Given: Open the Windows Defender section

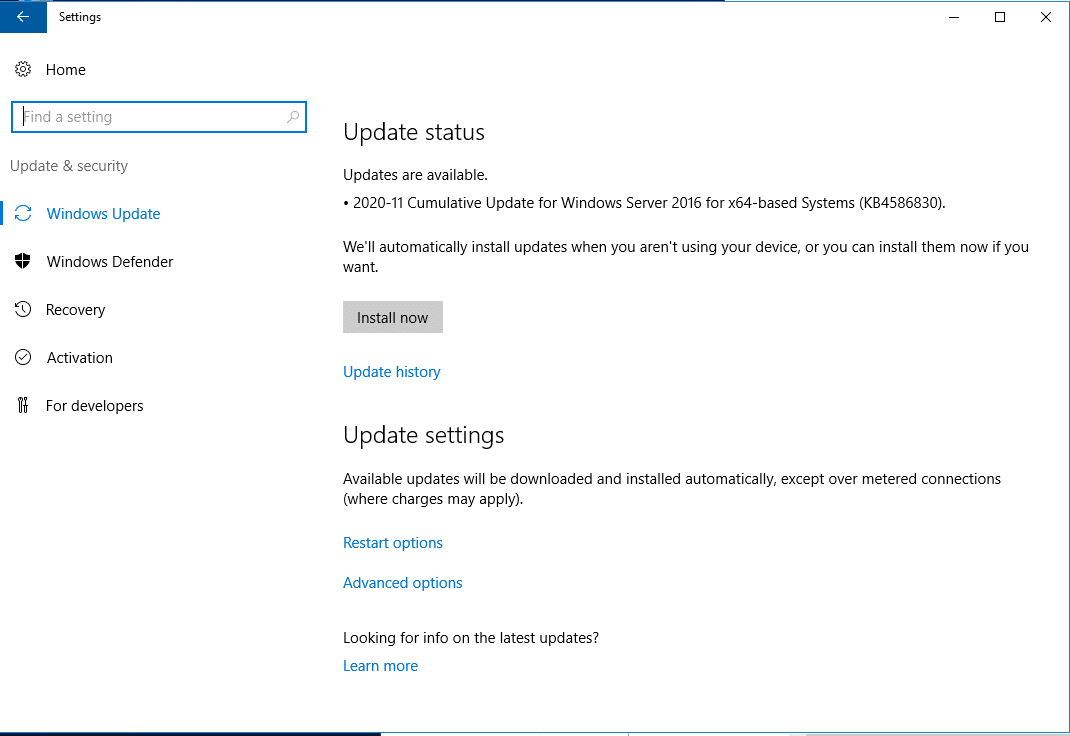Looking at the screenshot, I should coord(109,261).
